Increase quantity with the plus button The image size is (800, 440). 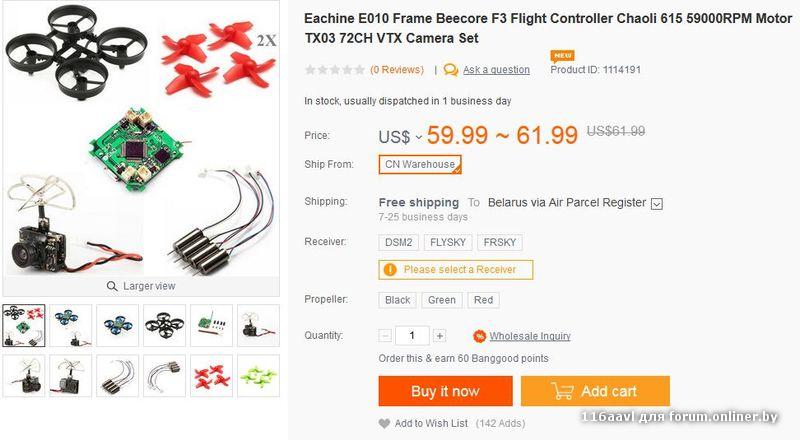coord(439,336)
